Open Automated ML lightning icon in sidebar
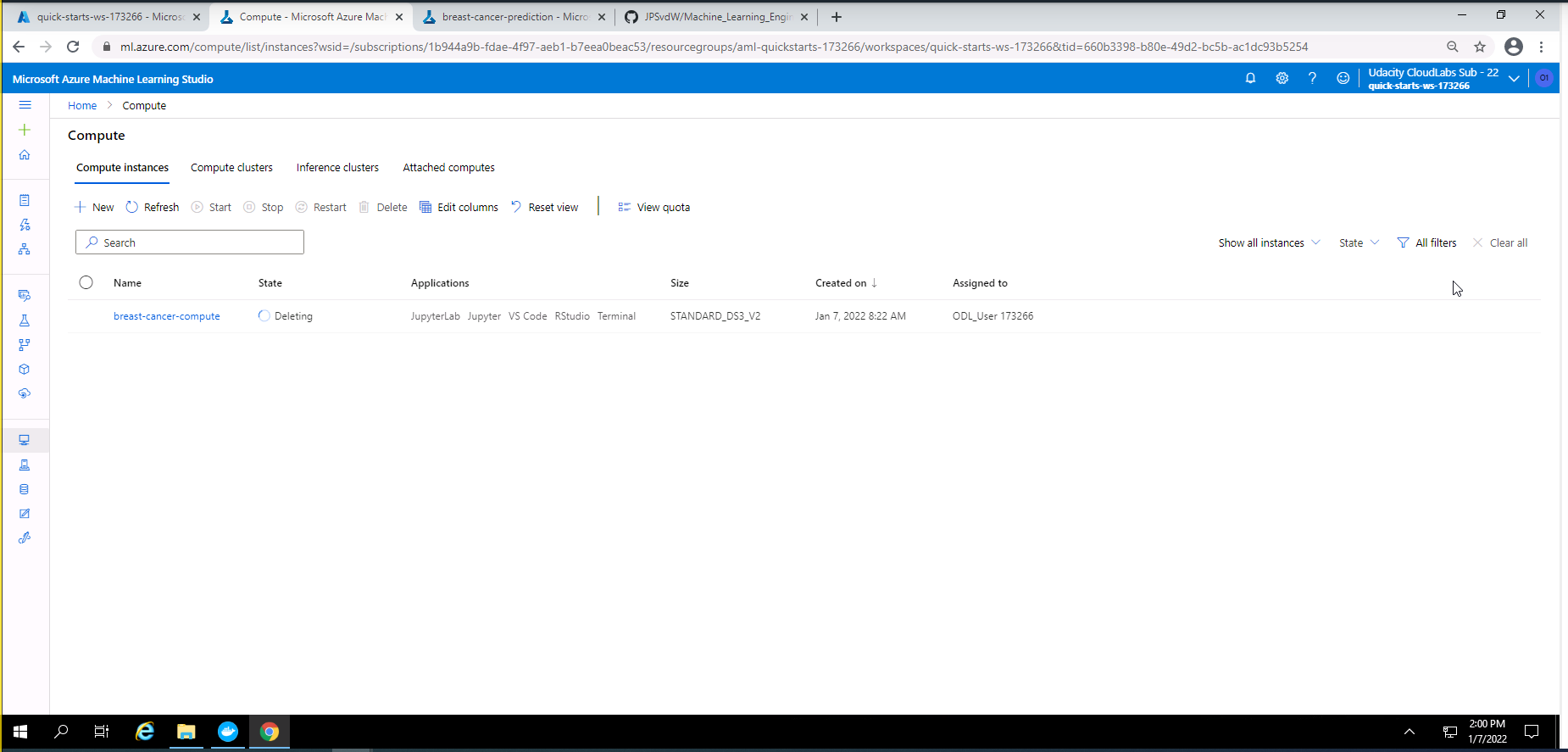 (25, 225)
